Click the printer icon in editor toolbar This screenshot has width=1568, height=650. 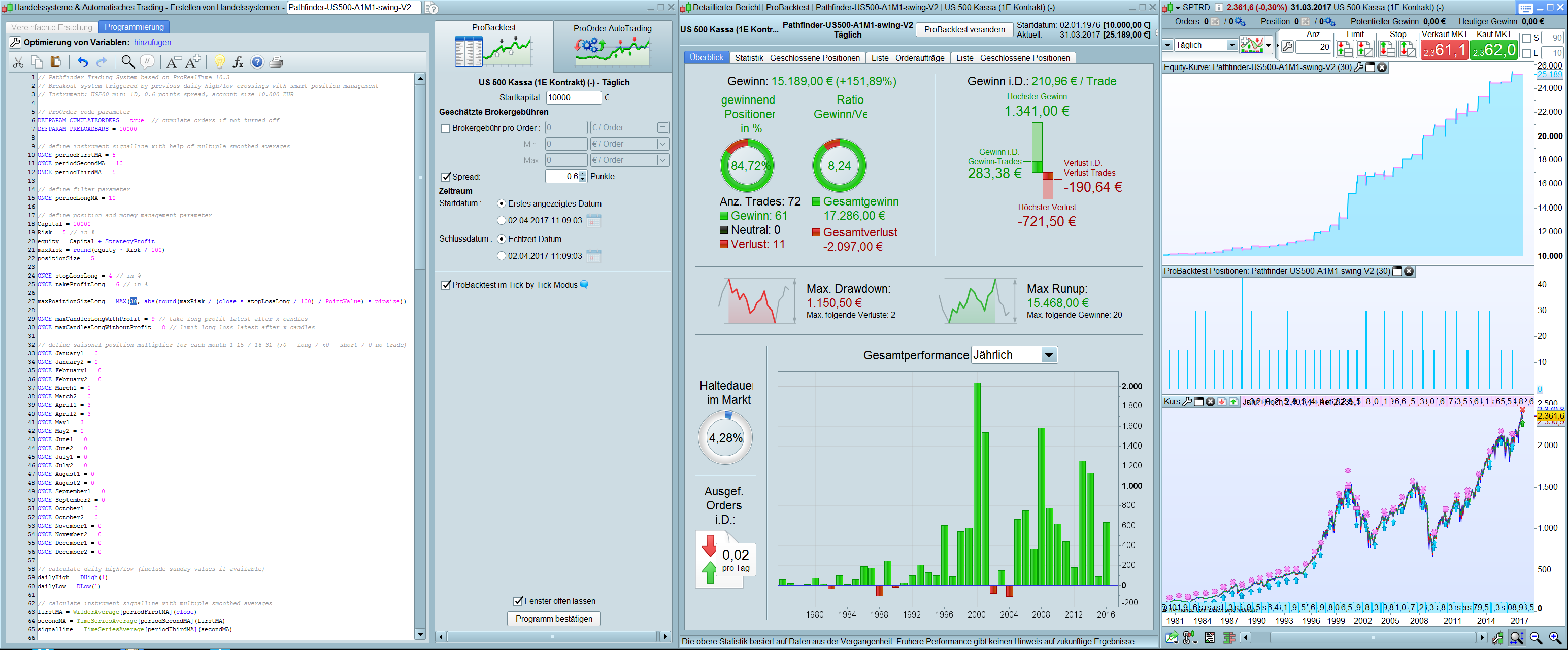click(276, 62)
